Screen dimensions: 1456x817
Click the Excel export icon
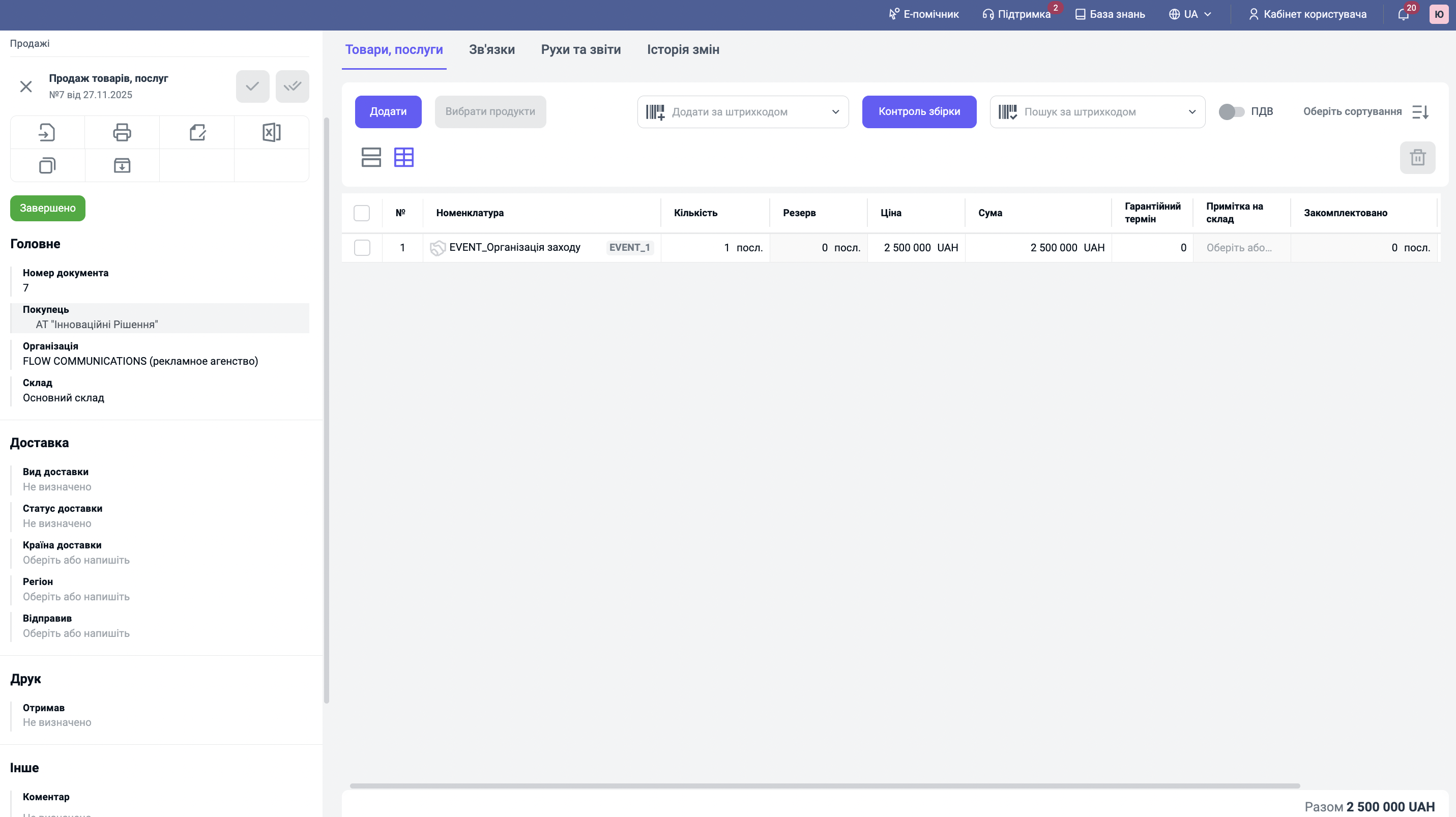tap(271, 132)
